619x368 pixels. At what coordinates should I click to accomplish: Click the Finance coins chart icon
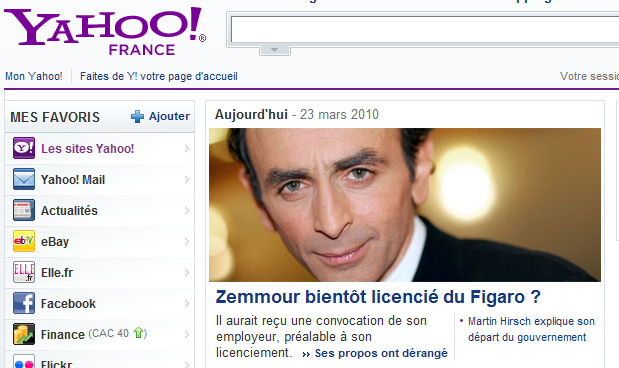24,334
